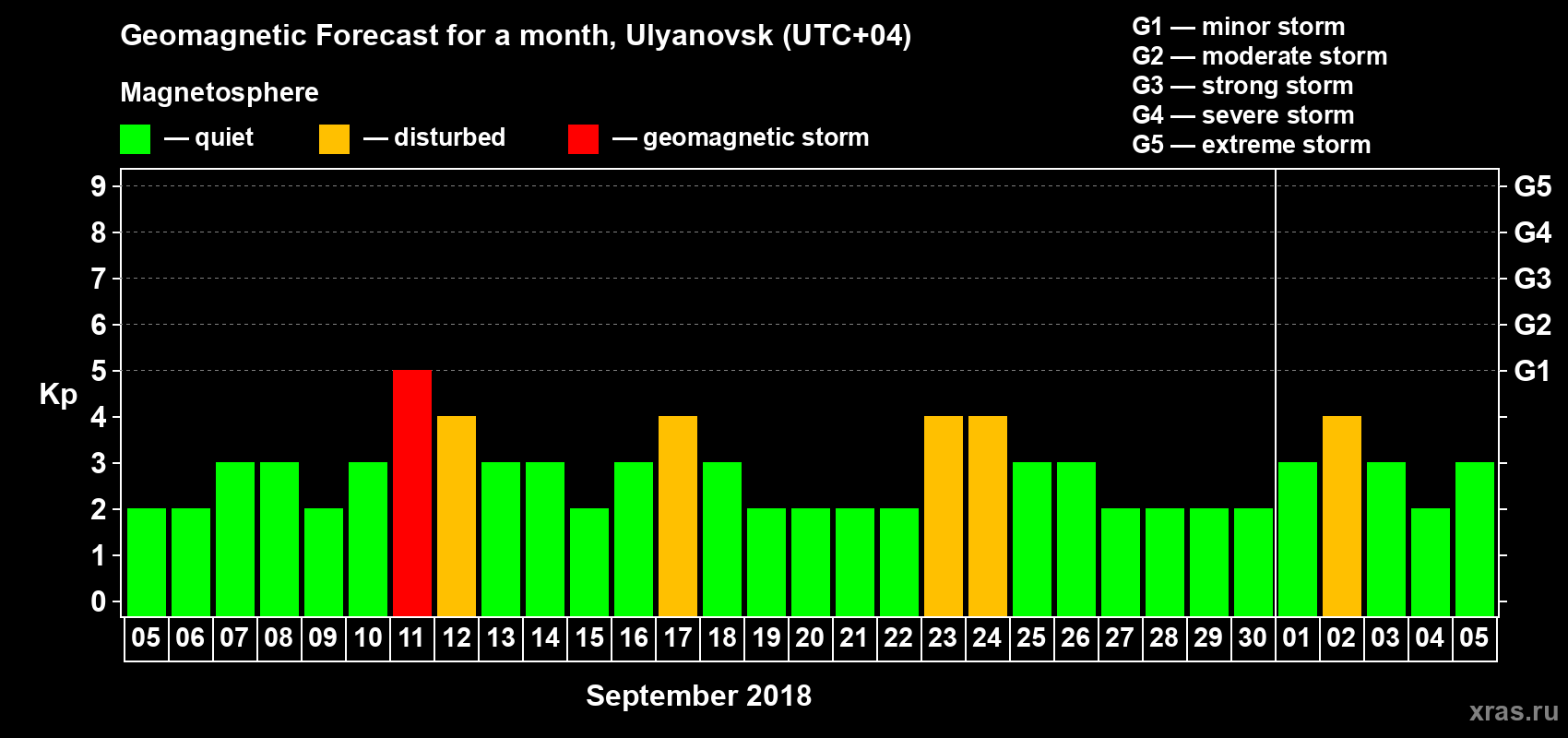Click the date label 14

(545, 637)
